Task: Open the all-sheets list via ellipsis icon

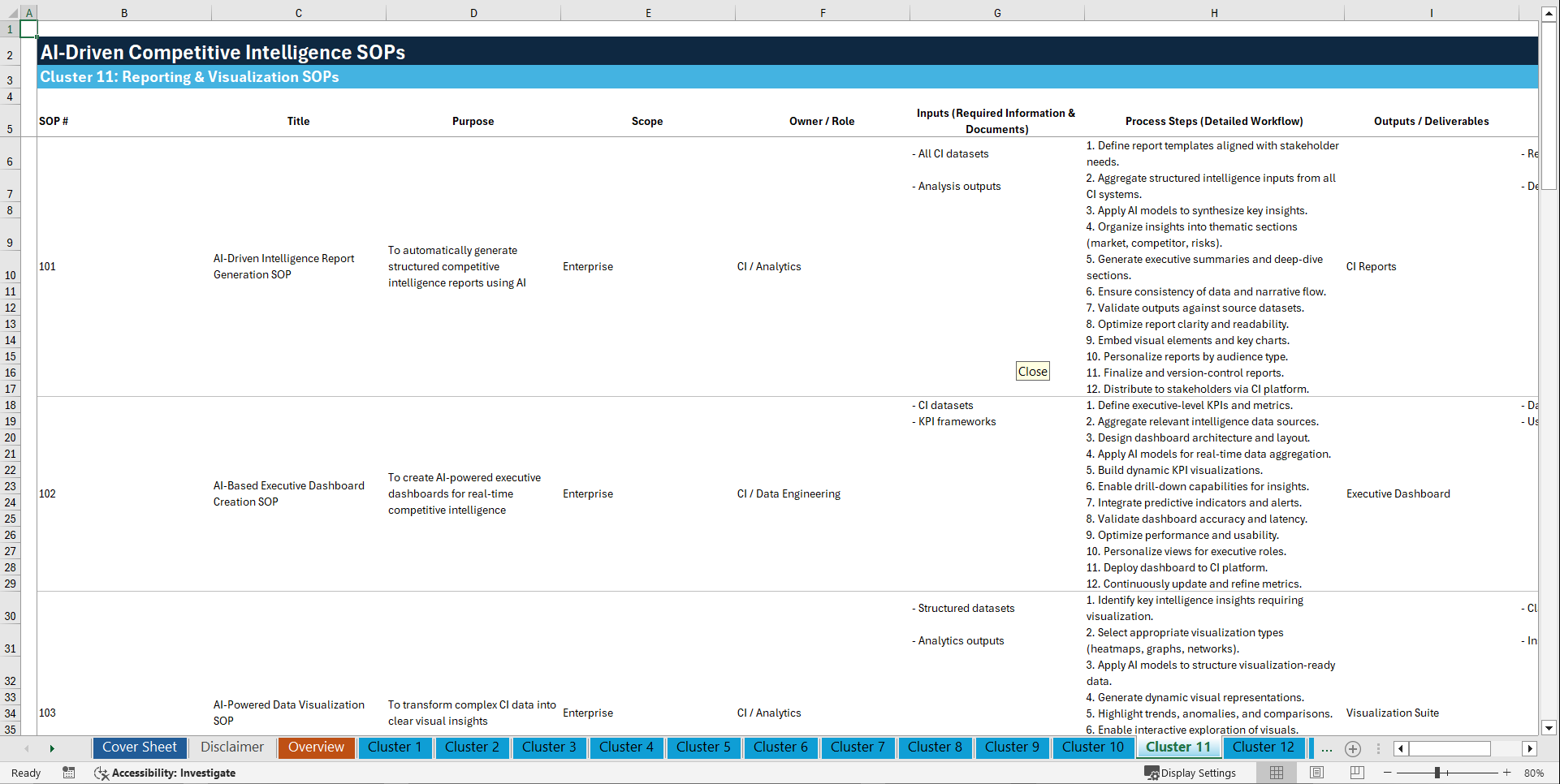Action: [1326, 749]
